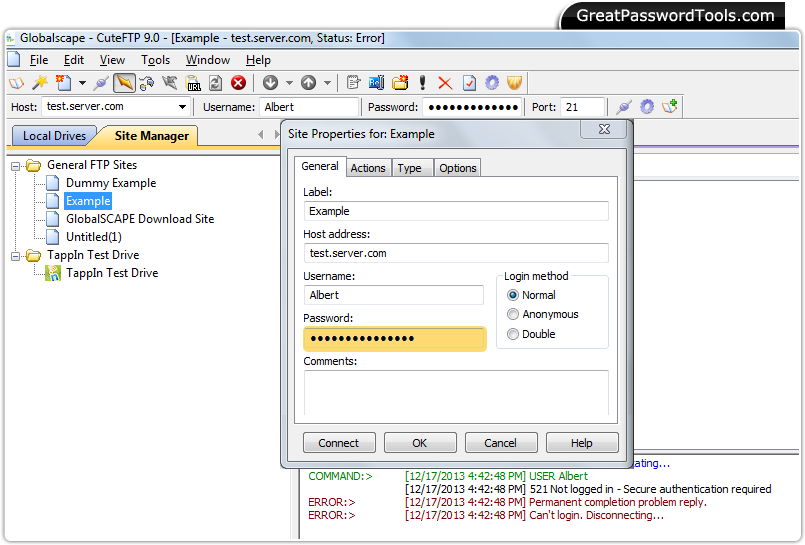Open the Help menu
This screenshot has height=545, width=805.
point(258,60)
